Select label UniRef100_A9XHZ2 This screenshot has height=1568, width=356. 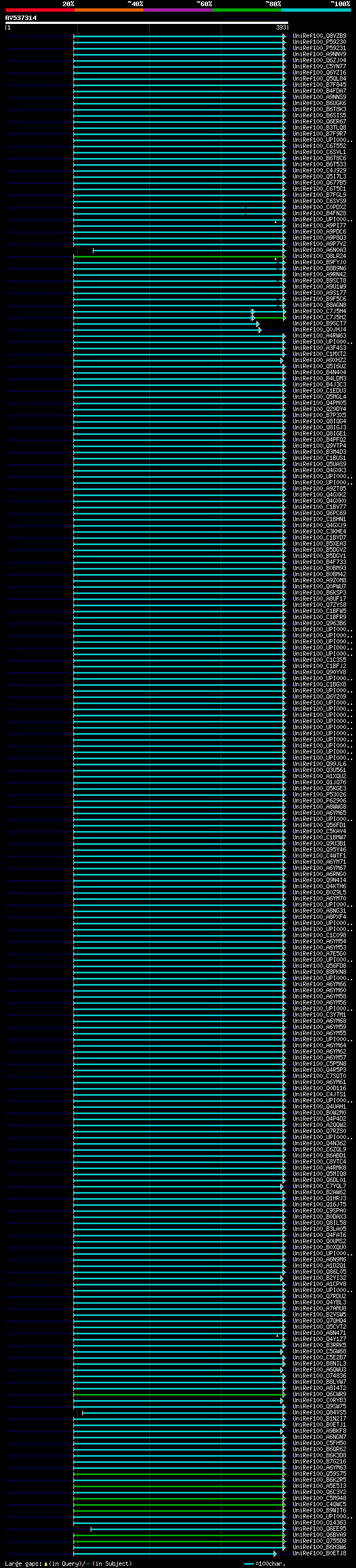pyautogui.click(x=319, y=360)
